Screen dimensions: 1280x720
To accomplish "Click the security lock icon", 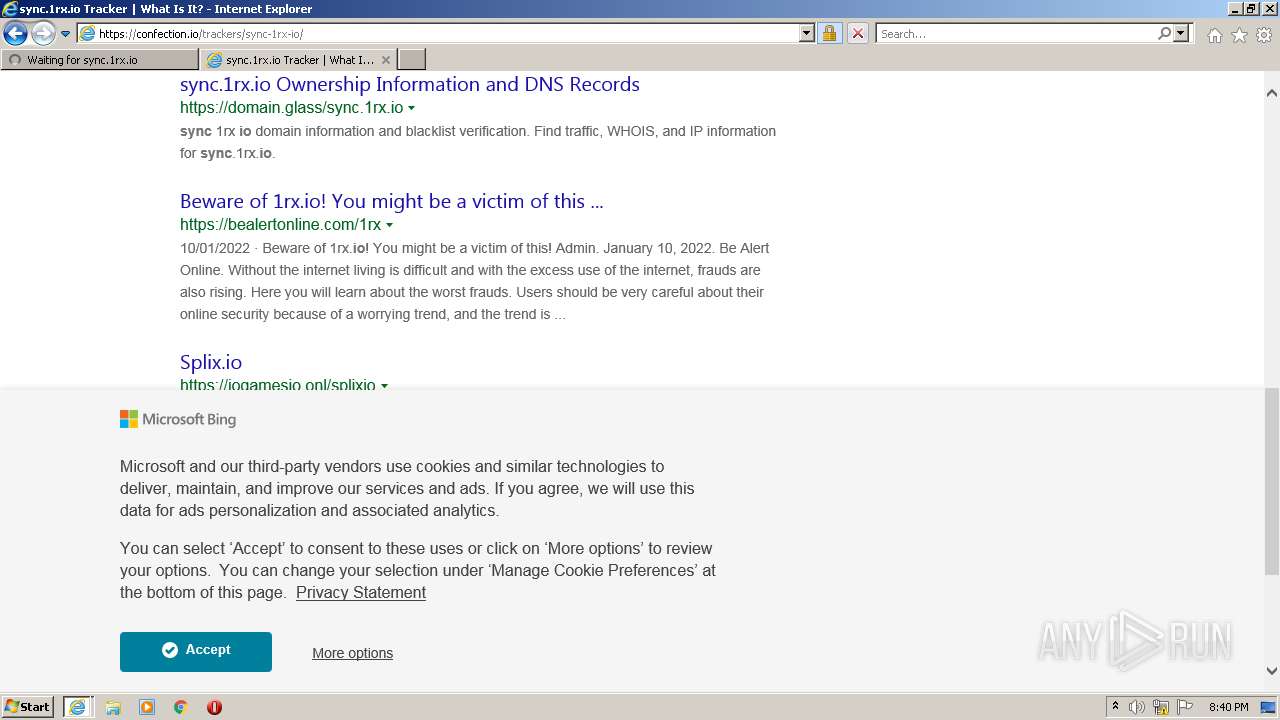I will coord(829,33).
